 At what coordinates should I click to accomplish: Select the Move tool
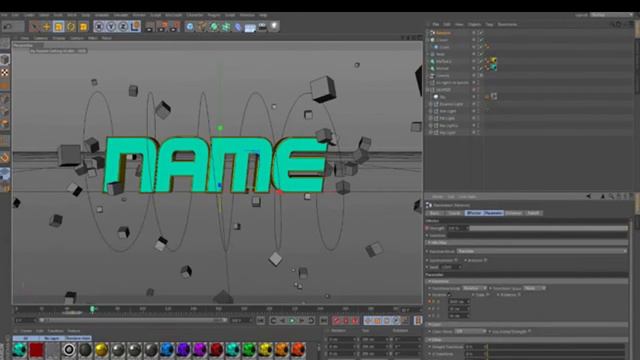coord(46,27)
